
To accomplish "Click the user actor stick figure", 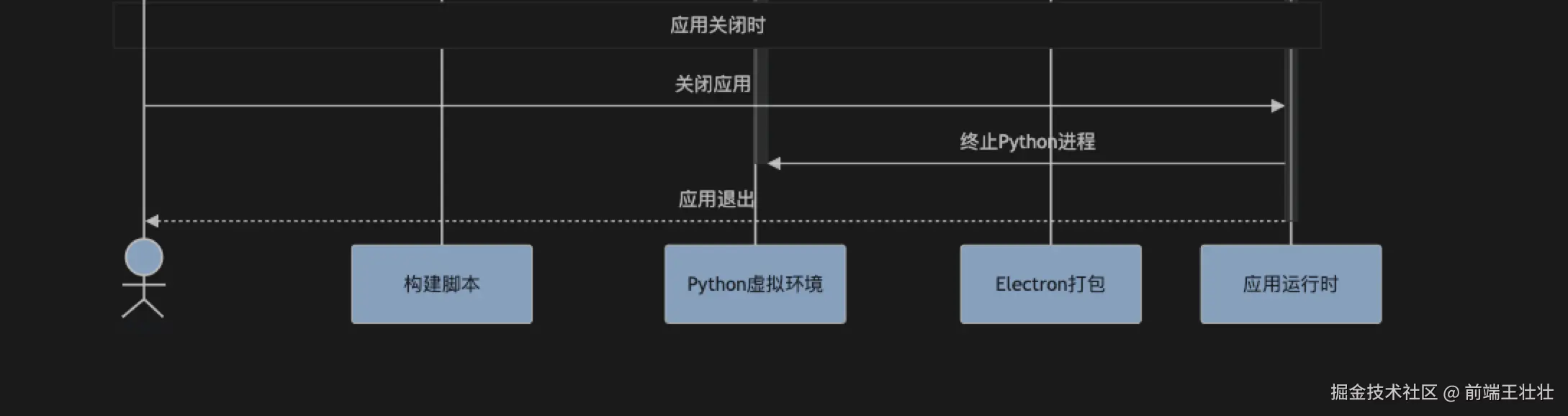I will pyautogui.click(x=144, y=279).
